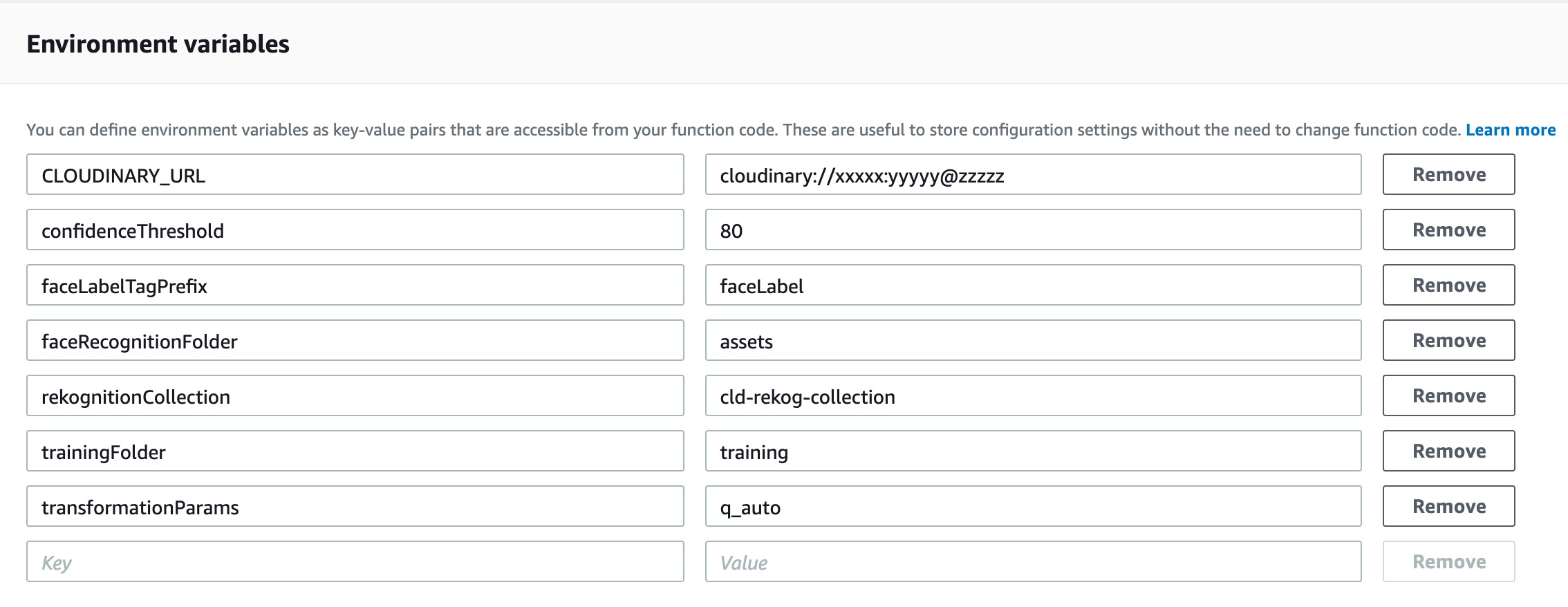Remove the trainingFolder environment variable
The image size is (1568, 607).
(1448, 451)
